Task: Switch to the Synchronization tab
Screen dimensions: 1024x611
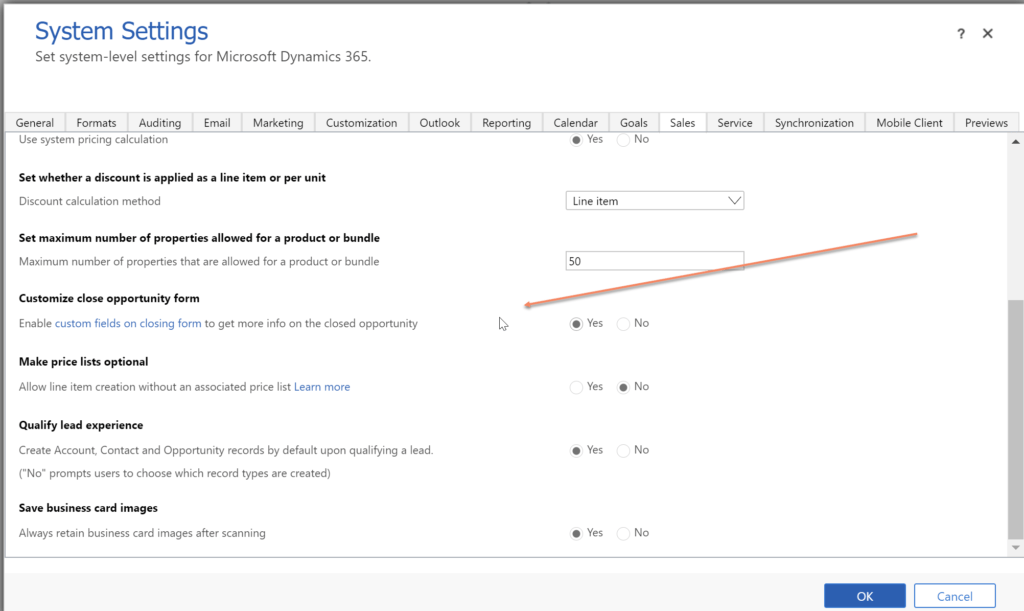Action: pos(814,123)
